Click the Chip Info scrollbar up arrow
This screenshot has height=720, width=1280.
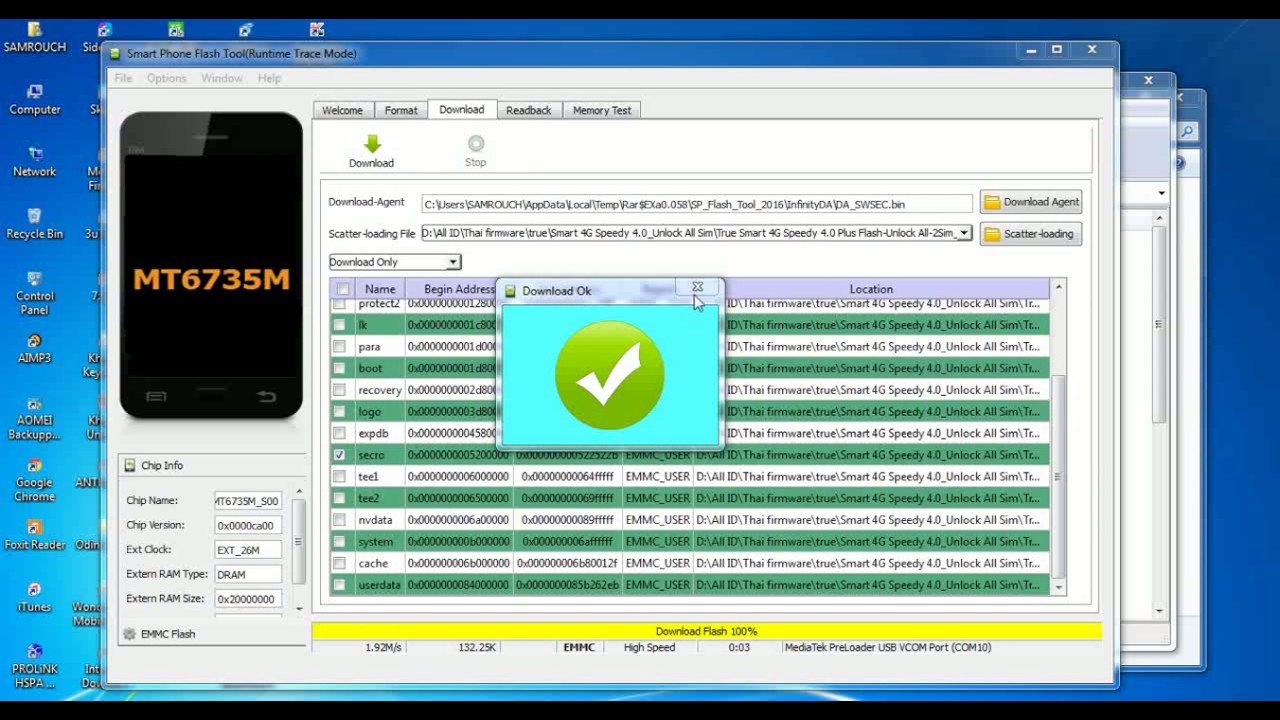pos(298,492)
